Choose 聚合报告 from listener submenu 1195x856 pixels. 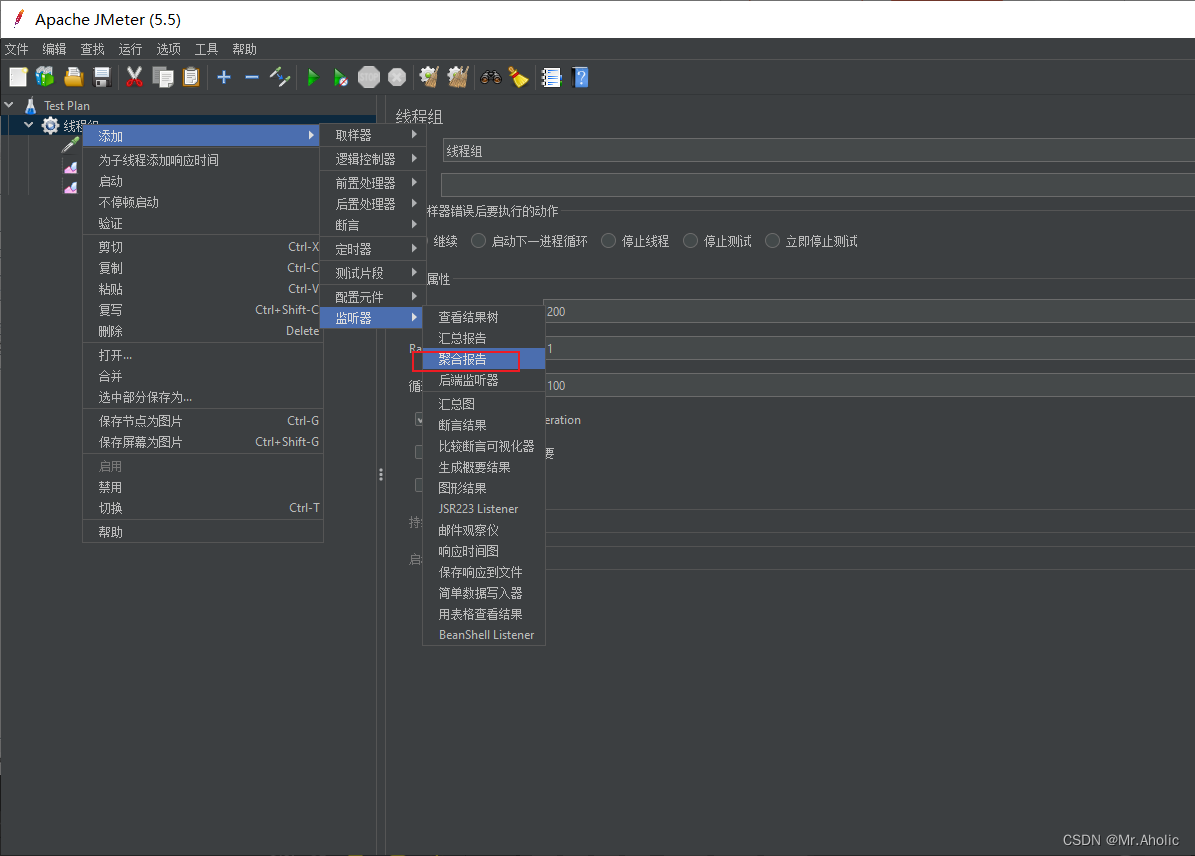pos(484,359)
